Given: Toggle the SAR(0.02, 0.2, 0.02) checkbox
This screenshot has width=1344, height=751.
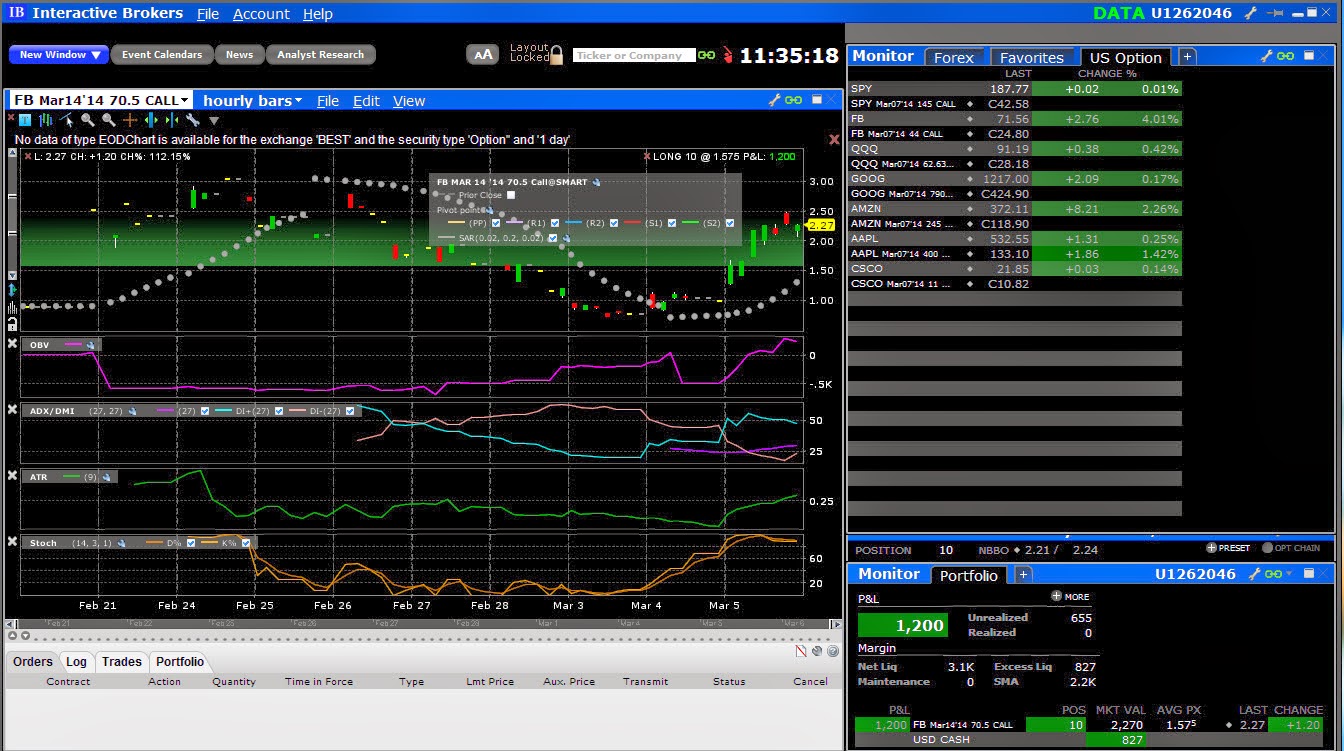Looking at the screenshot, I should pyautogui.click(x=552, y=238).
